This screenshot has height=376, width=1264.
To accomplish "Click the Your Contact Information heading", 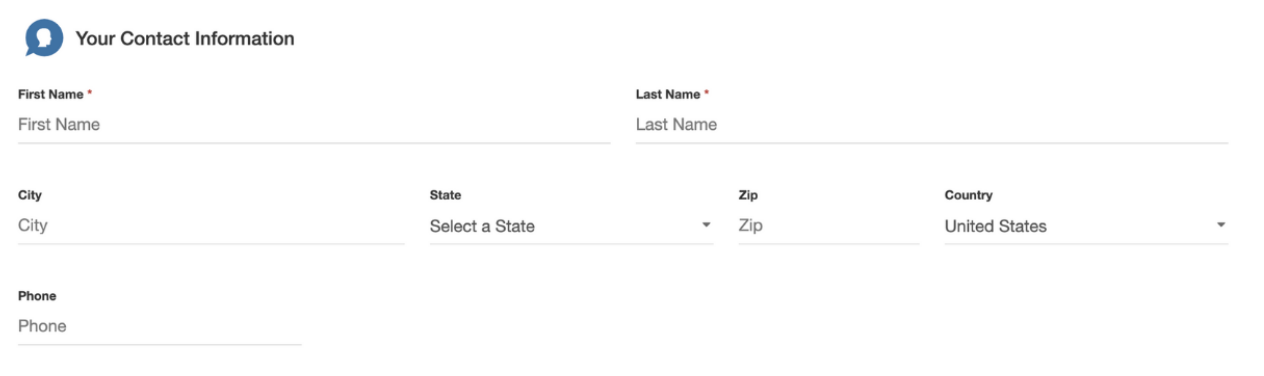I will tap(185, 39).
